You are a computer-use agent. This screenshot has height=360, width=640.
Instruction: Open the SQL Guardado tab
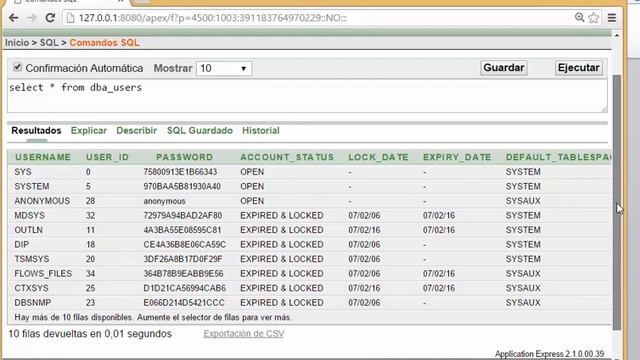click(x=200, y=131)
